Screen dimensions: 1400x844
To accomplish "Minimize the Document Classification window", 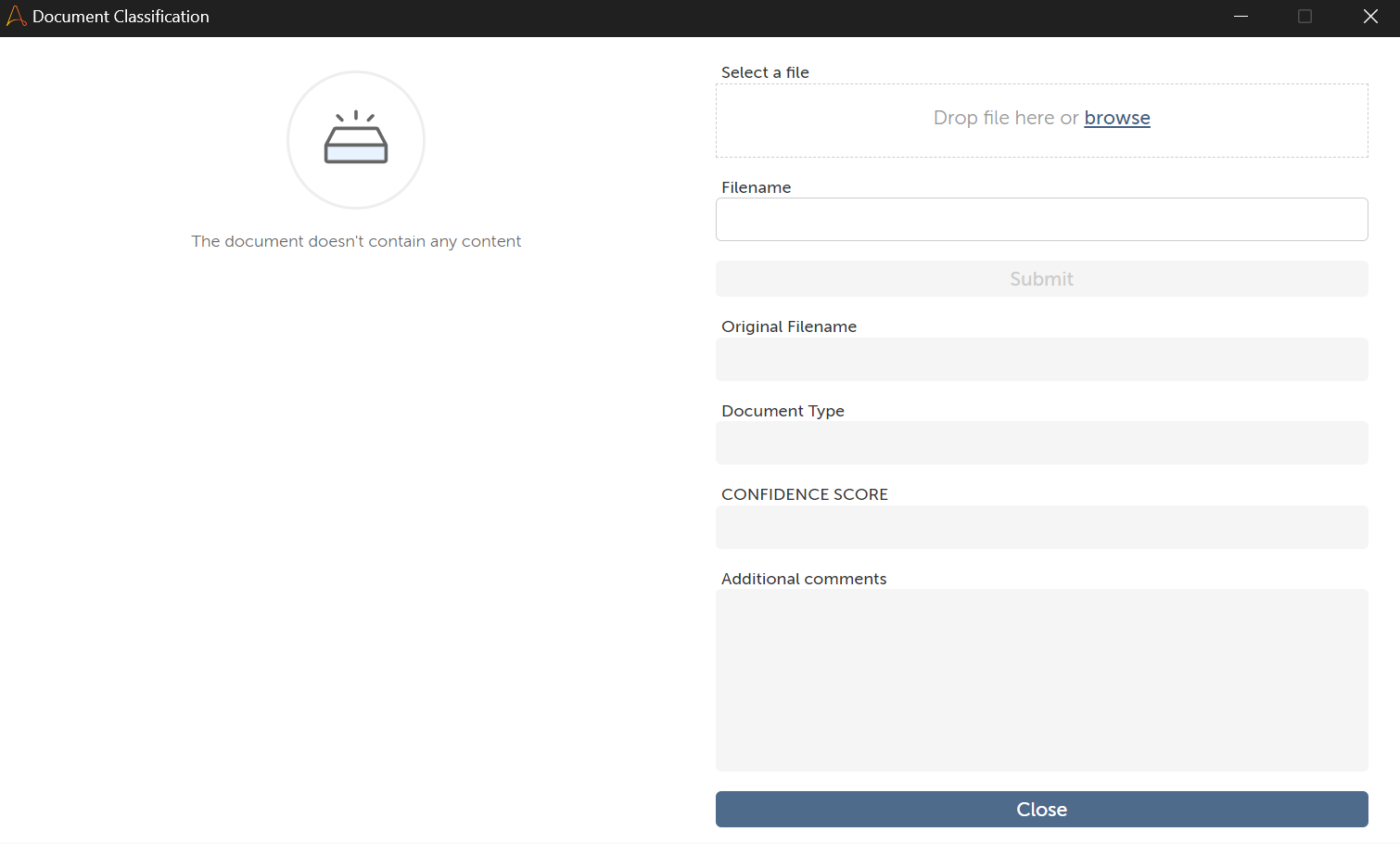I will (x=1241, y=17).
